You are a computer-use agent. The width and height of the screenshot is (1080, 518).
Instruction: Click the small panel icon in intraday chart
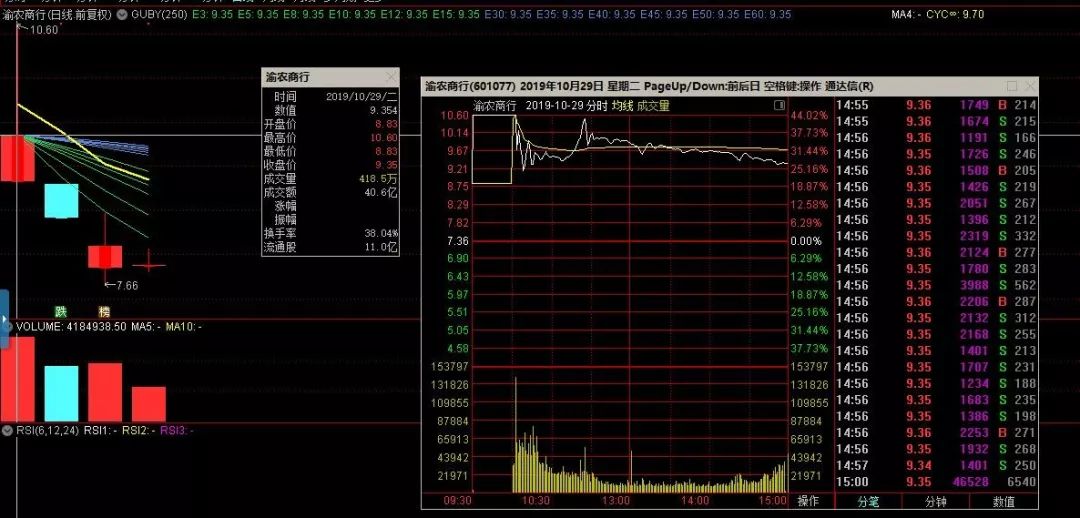pyautogui.click(x=779, y=105)
